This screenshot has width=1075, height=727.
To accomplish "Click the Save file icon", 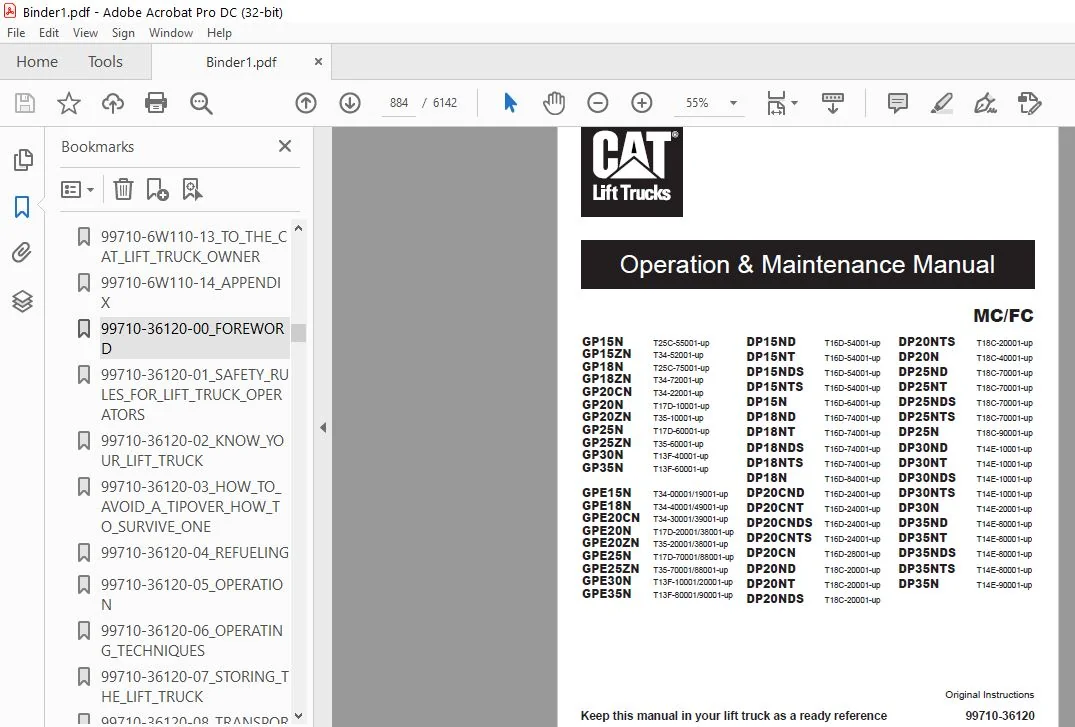I will click(25, 103).
